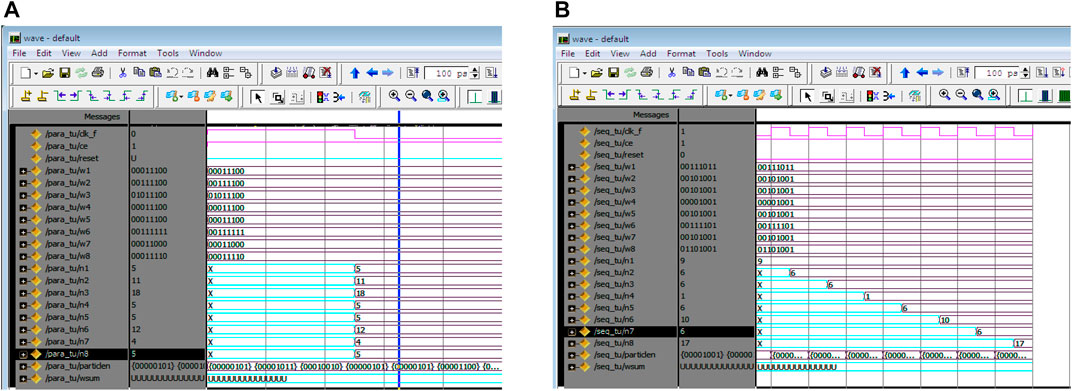Click Zoom In icon in para_tu wave window

[394, 96]
